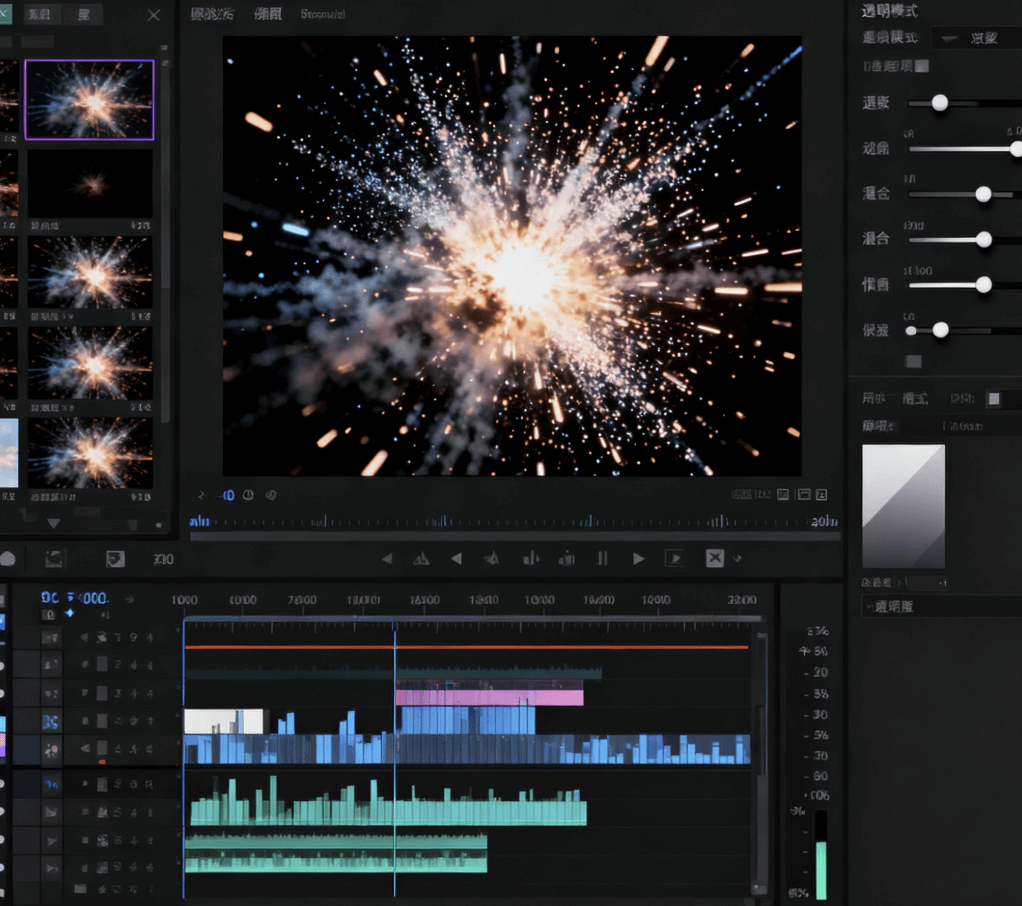This screenshot has height=906, width=1022.
Task: Switch to the second tab above preview
Action: click(267, 15)
